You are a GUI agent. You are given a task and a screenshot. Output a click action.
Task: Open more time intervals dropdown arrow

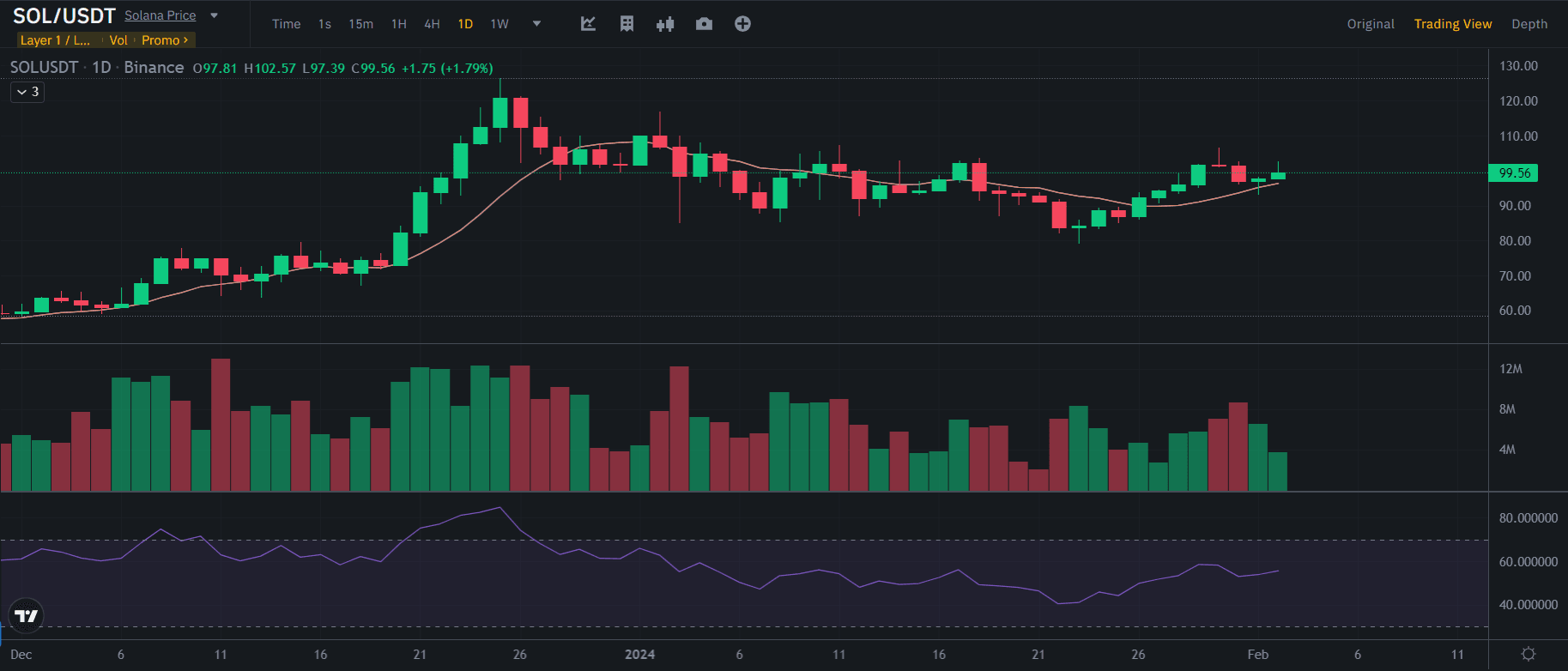[x=536, y=24]
